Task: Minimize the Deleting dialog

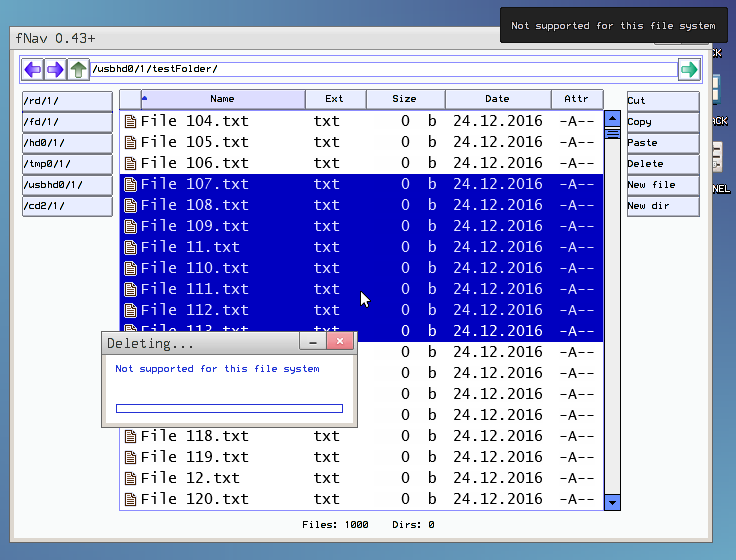Action: [313, 342]
